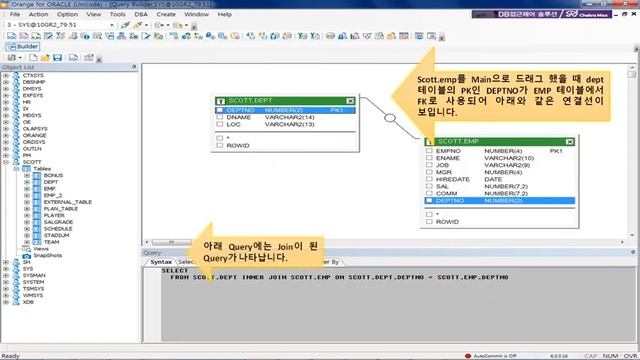Check the EMPNO column checkbox

point(429,151)
